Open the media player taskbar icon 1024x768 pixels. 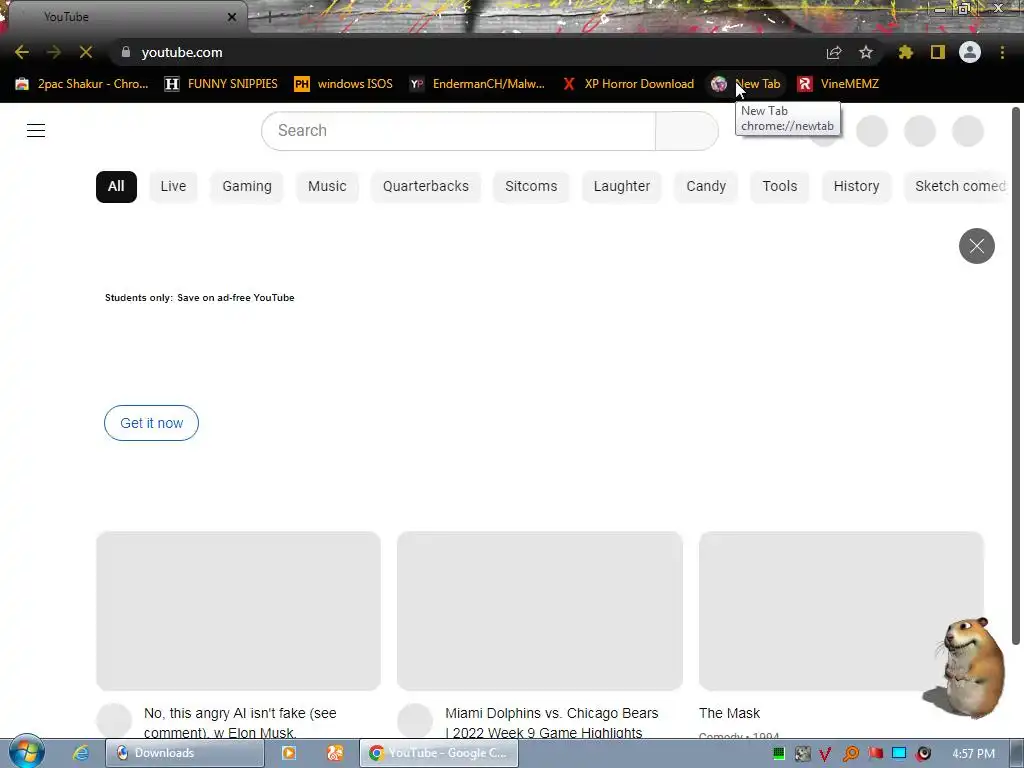coord(289,753)
